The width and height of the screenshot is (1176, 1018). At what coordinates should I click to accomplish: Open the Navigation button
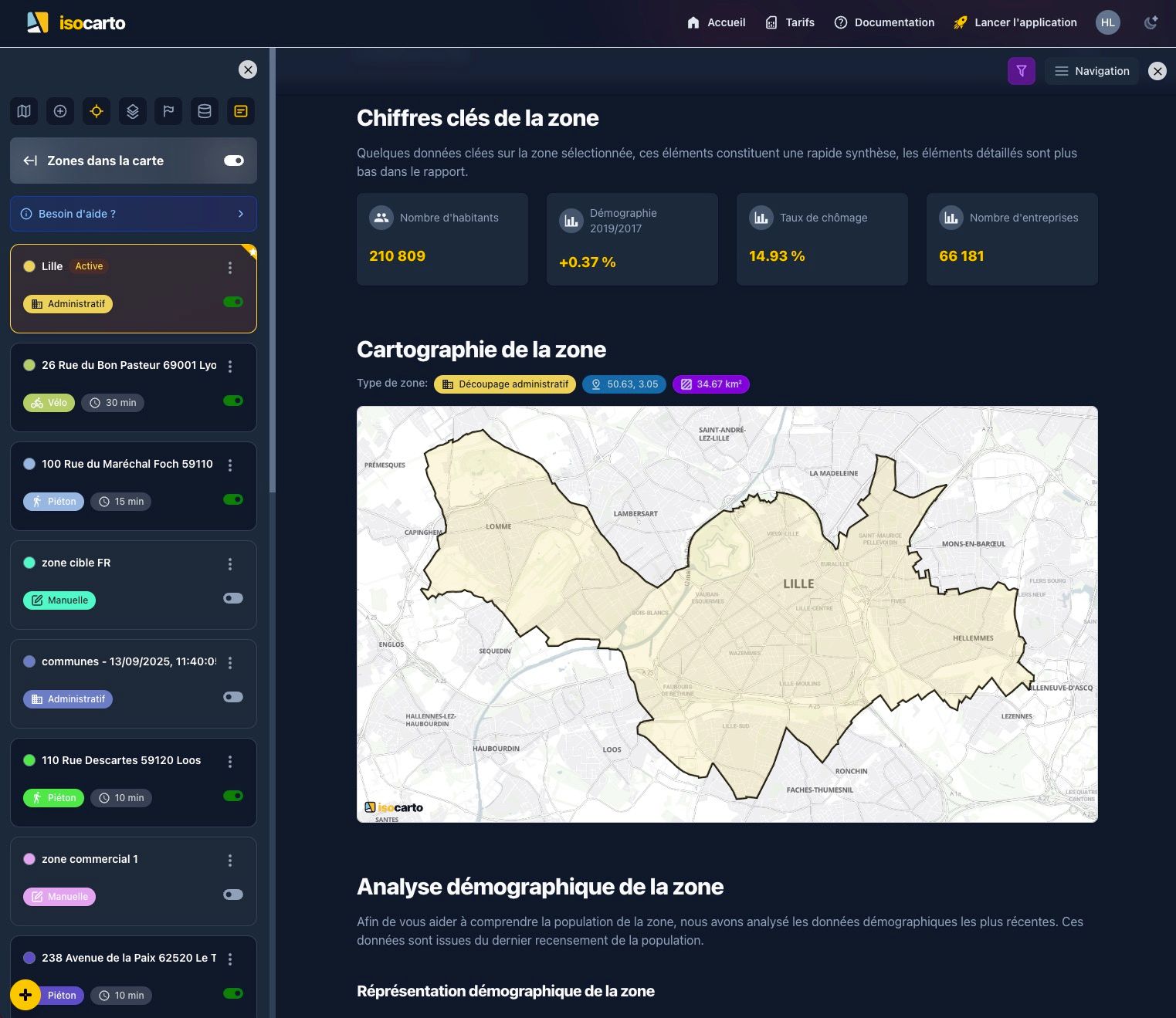coord(1091,71)
